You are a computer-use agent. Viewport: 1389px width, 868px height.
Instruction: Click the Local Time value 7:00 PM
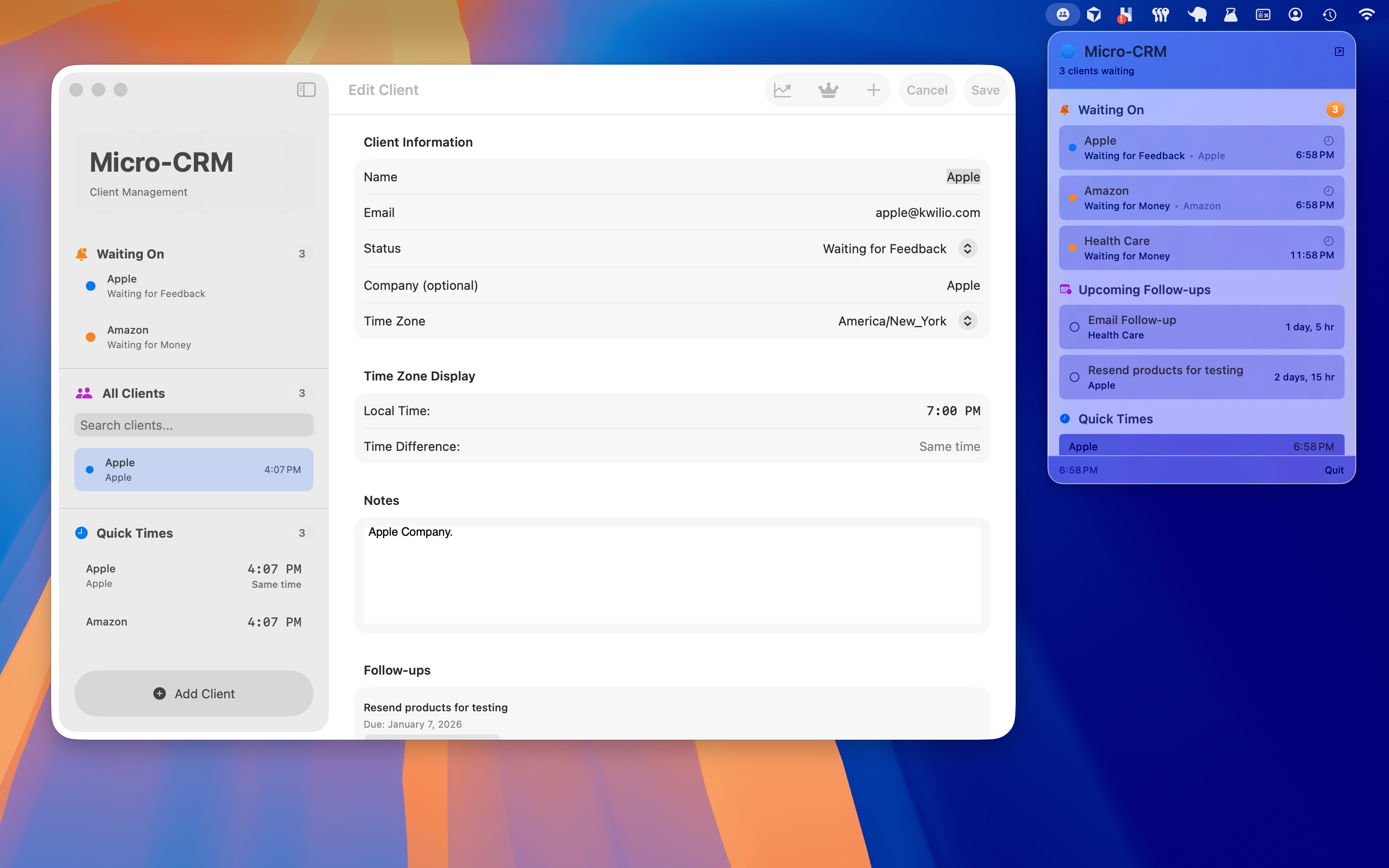click(x=953, y=411)
